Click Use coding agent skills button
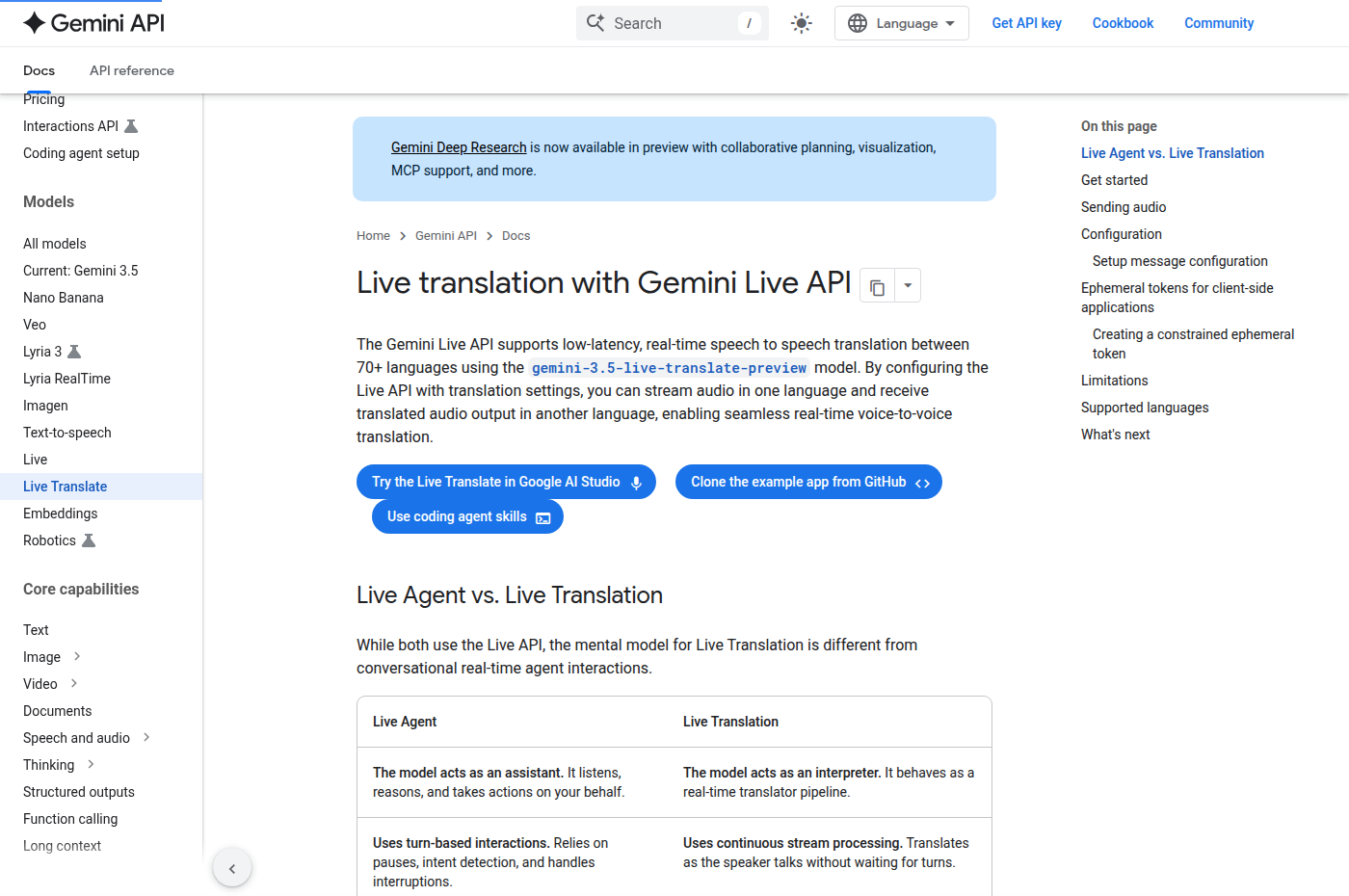This screenshot has height=896, width=1349. point(467,516)
